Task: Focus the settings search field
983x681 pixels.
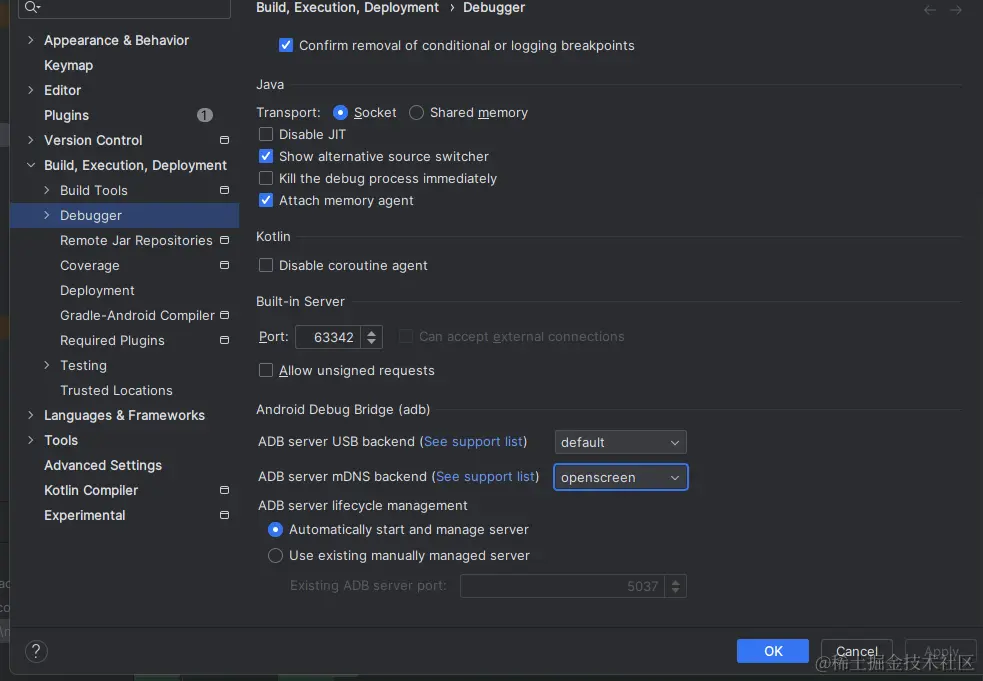Action: click(124, 8)
